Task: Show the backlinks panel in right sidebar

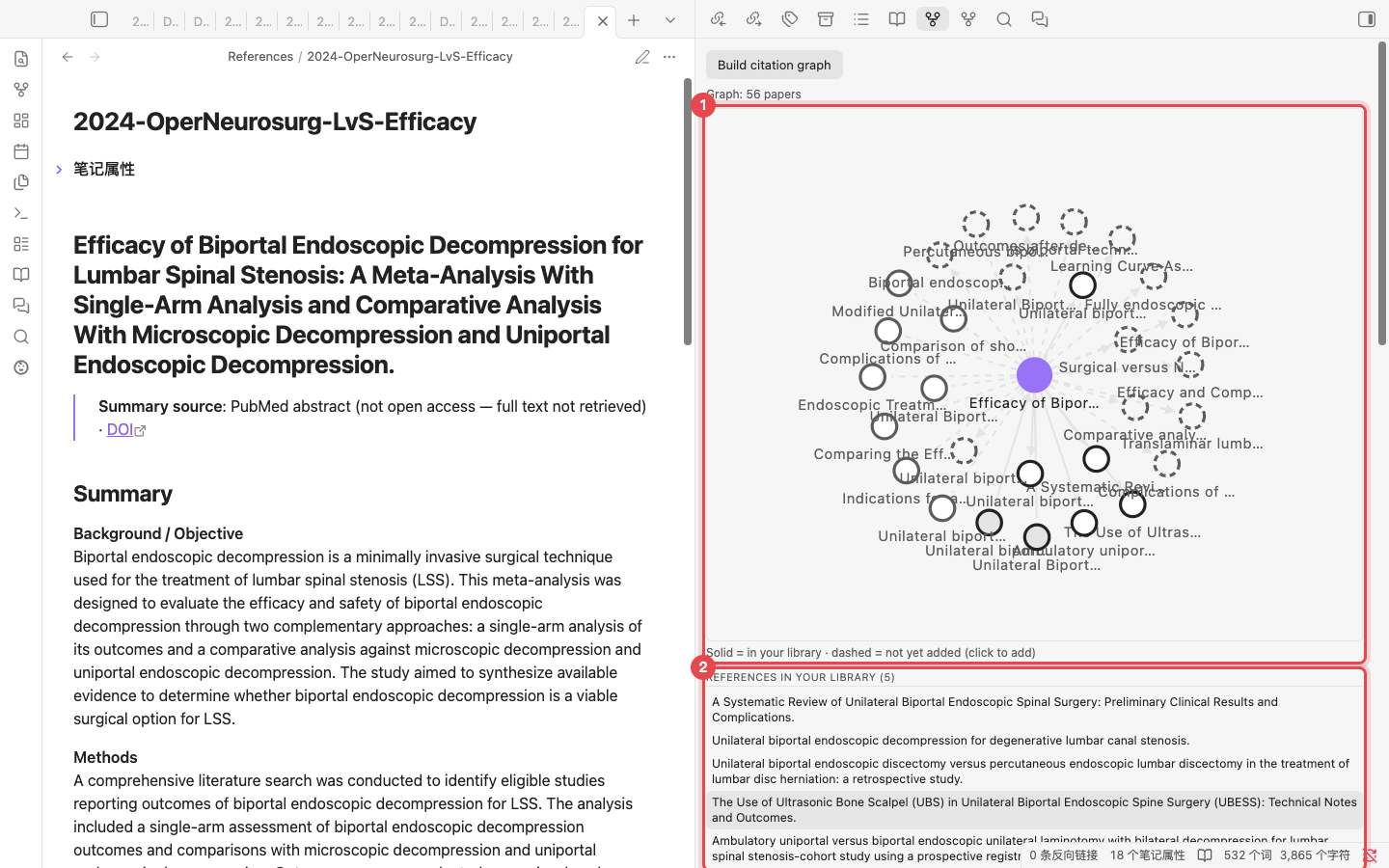Action: [719, 19]
